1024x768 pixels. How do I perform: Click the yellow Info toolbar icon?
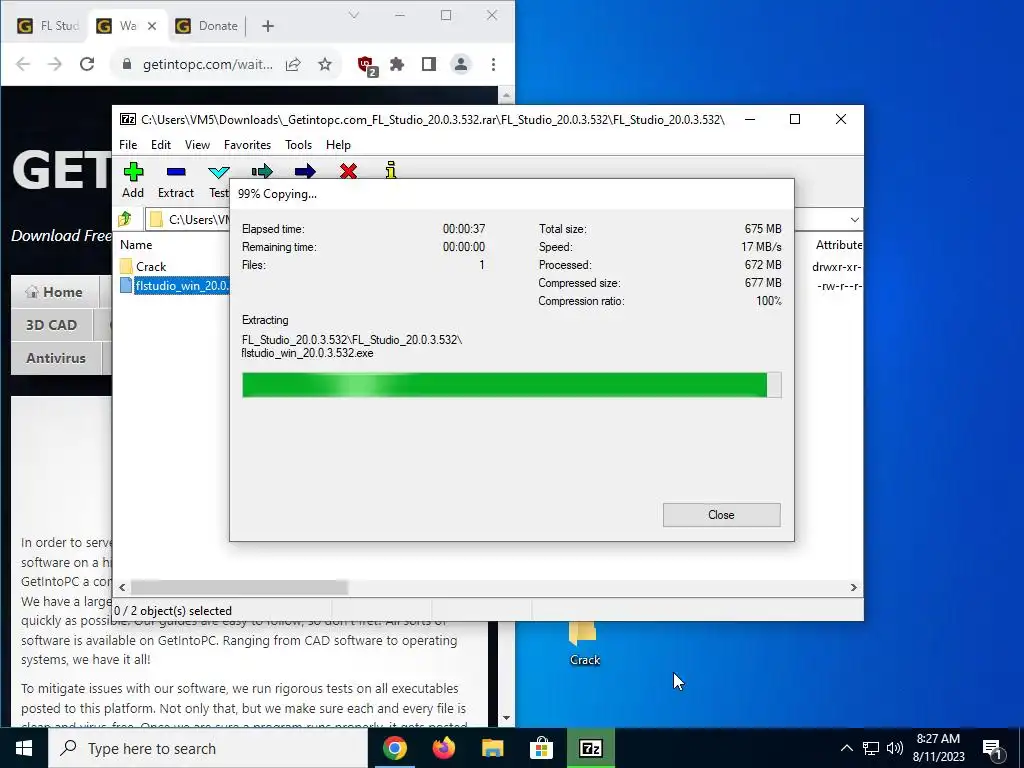[x=391, y=170]
